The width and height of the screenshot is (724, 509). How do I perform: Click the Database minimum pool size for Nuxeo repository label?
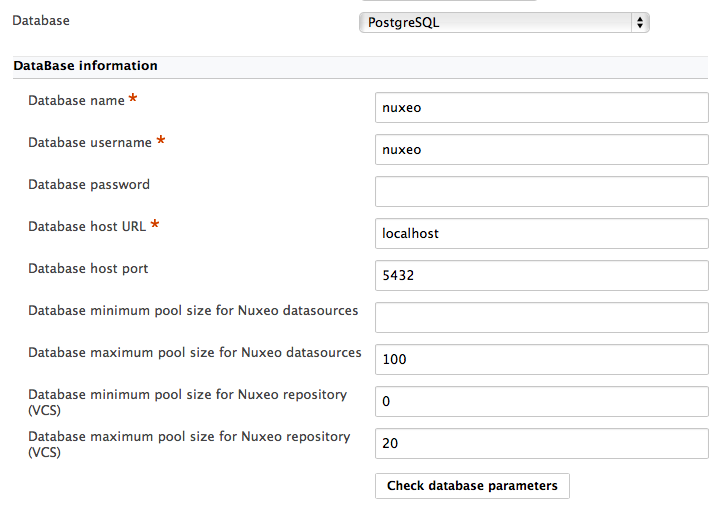click(187, 402)
